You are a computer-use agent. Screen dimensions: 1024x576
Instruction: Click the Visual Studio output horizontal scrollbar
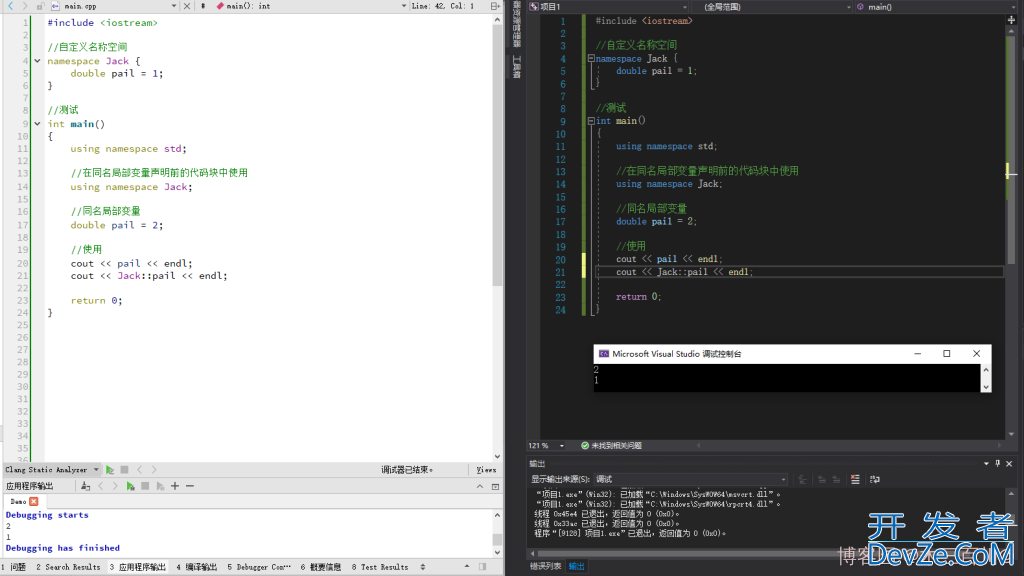click(x=771, y=554)
